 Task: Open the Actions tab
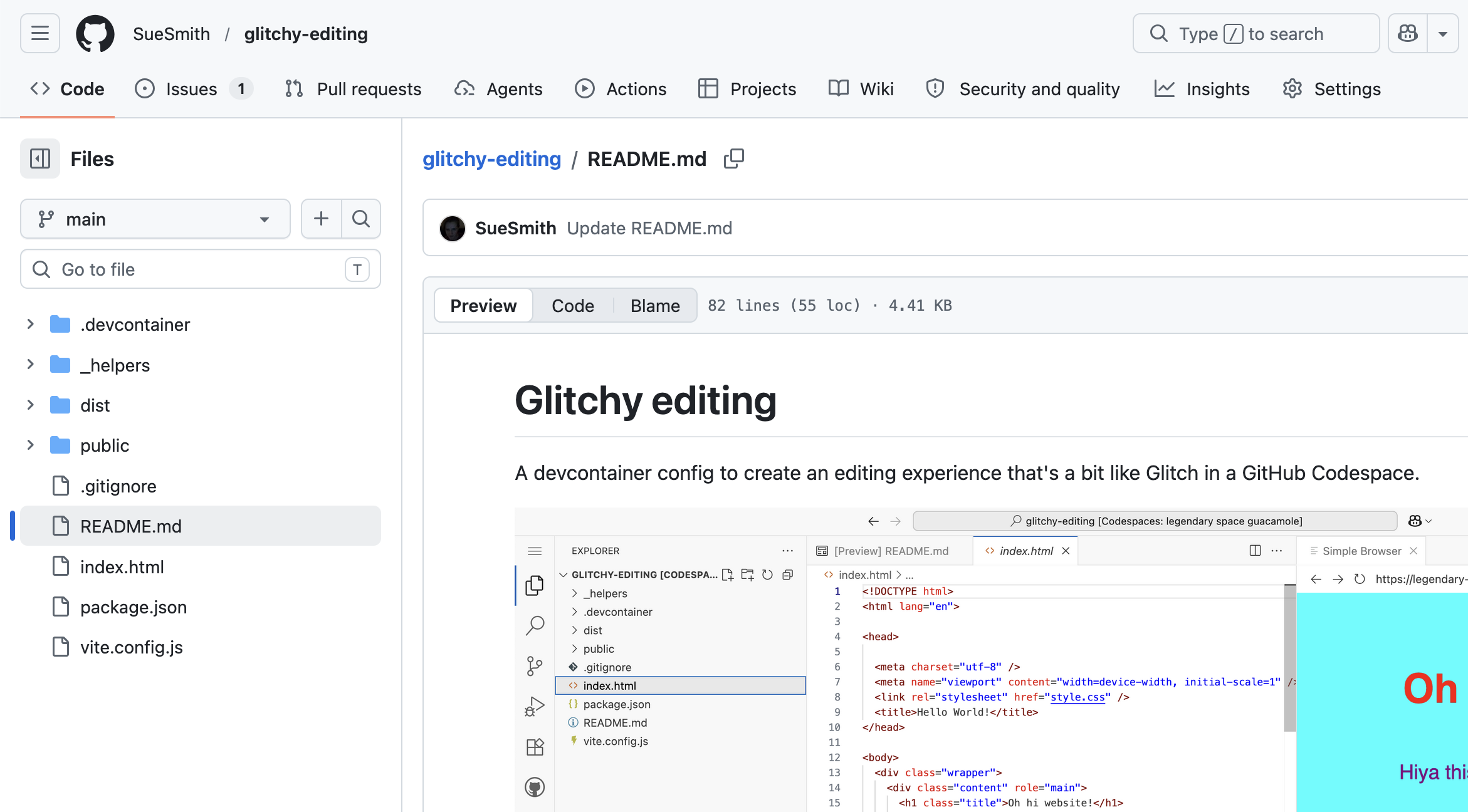point(621,89)
